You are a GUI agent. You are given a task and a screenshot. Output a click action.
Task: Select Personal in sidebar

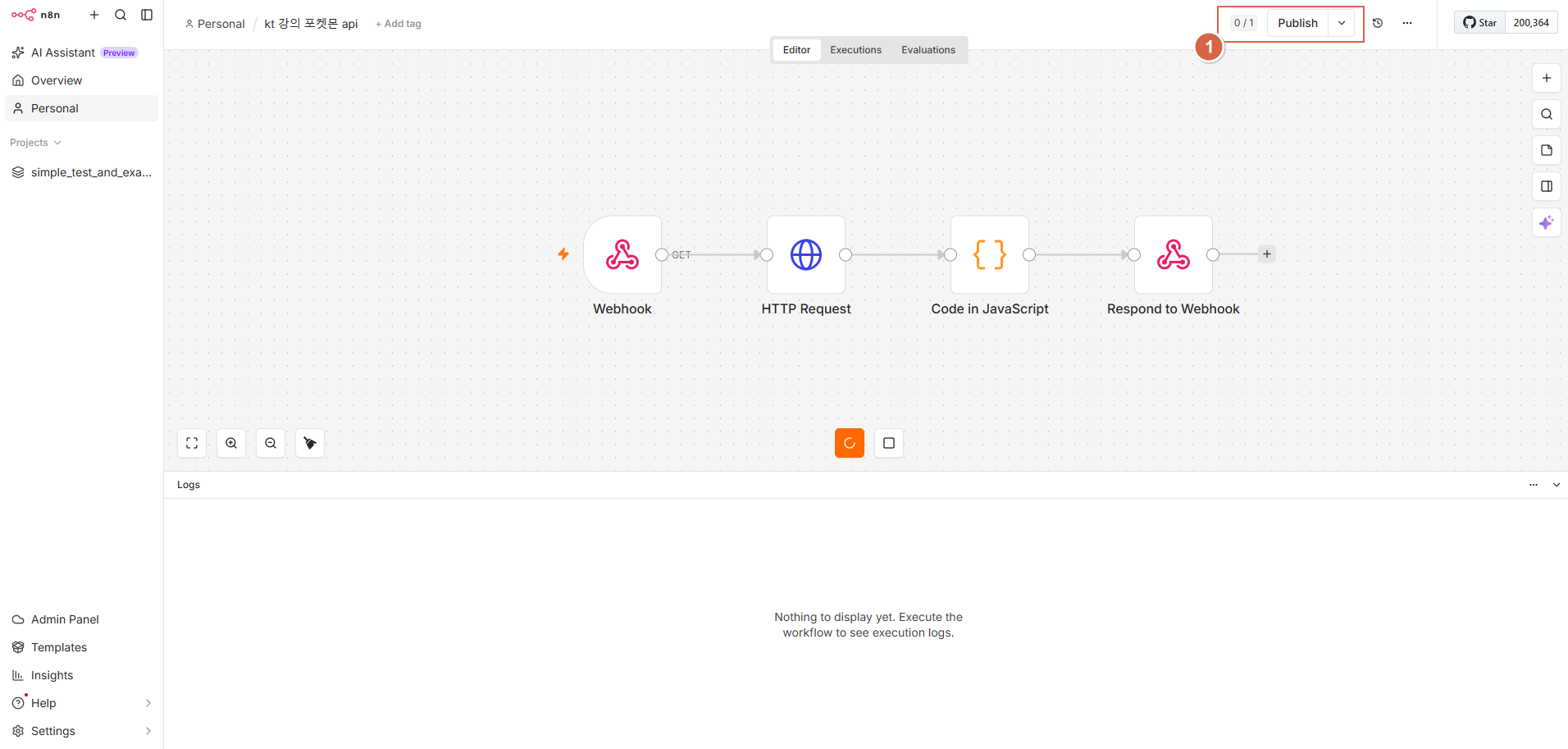pos(81,108)
